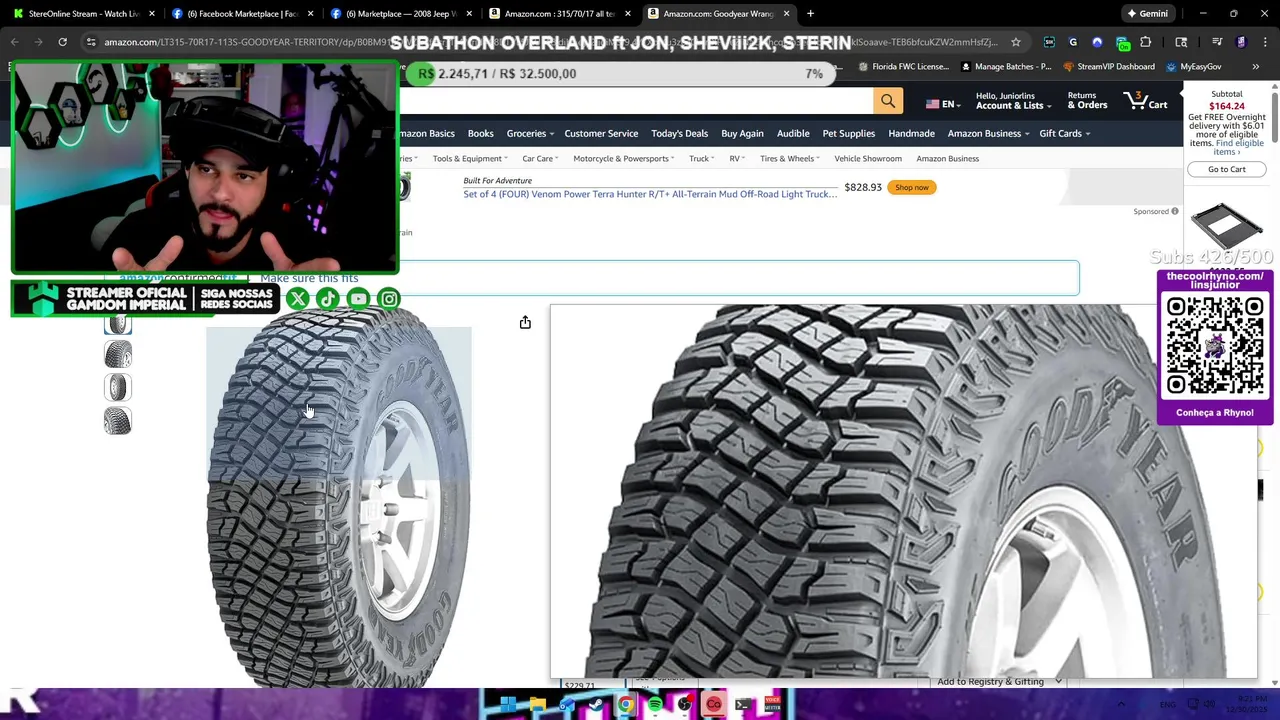Click the Go to Cart button
This screenshot has width=1280, height=720.
pyautogui.click(x=1226, y=169)
